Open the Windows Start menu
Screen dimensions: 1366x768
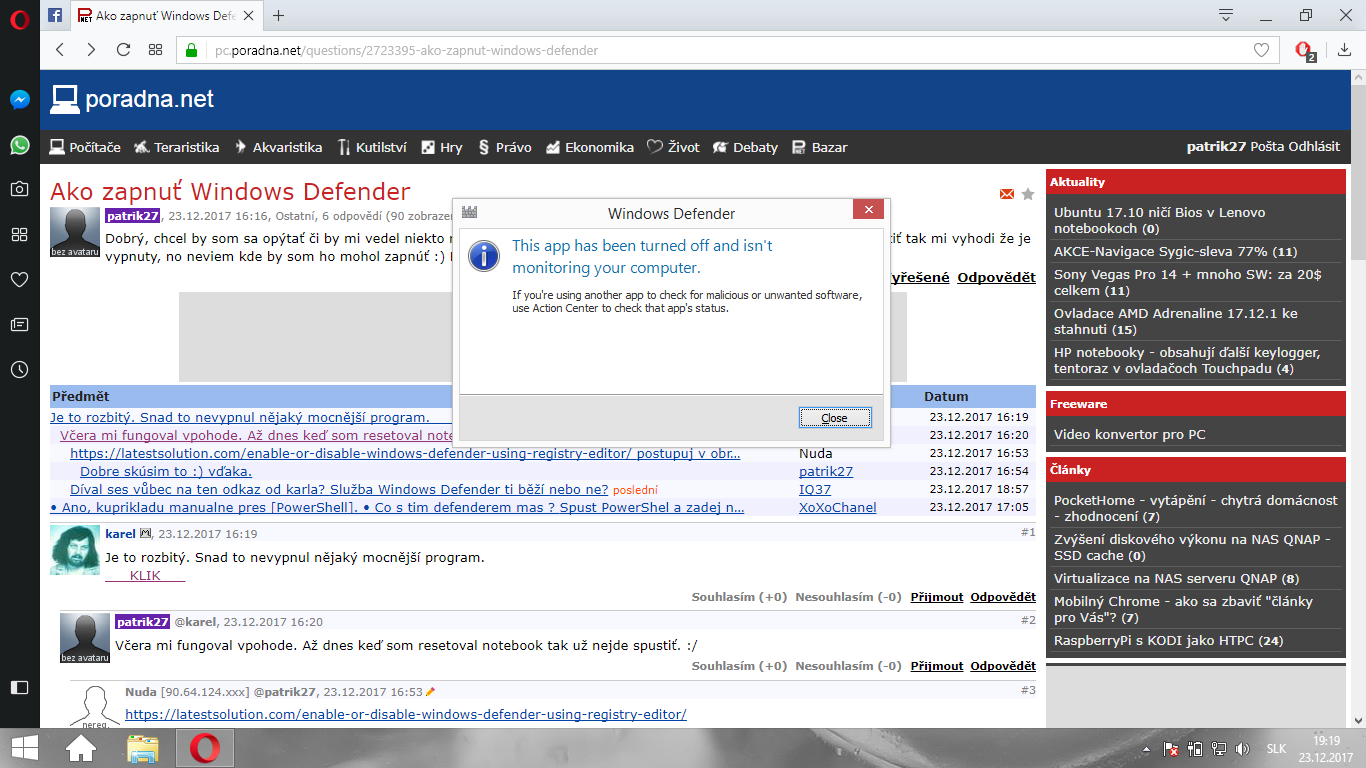[x=25, y=747]
